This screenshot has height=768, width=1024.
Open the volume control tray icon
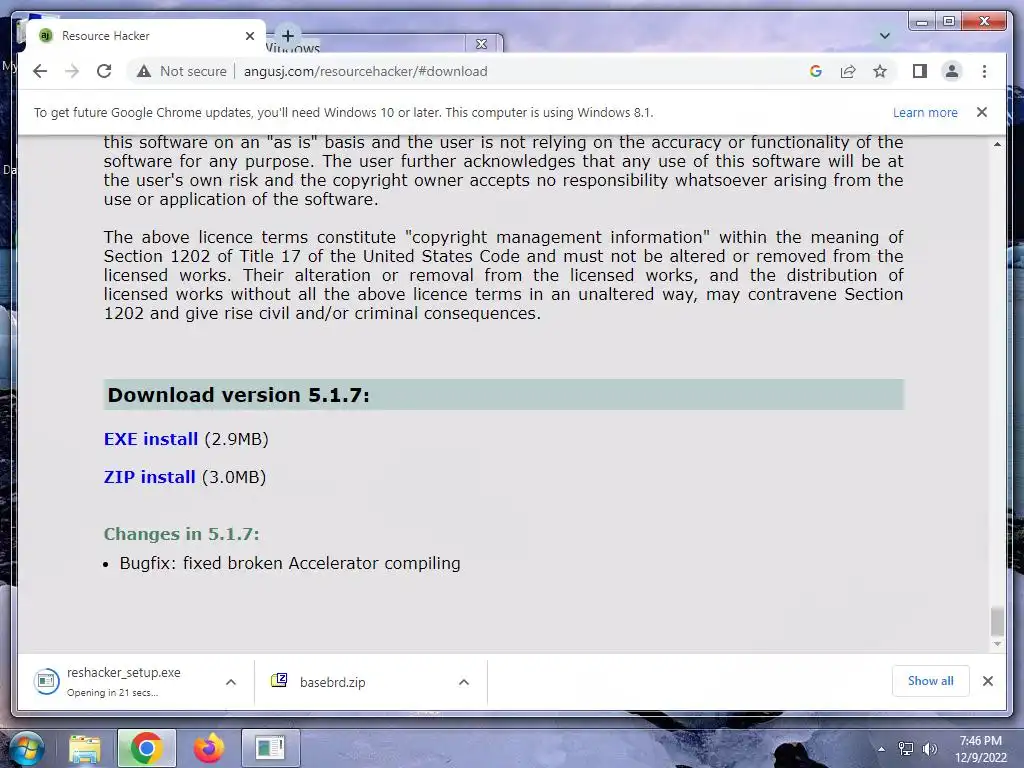929,749
